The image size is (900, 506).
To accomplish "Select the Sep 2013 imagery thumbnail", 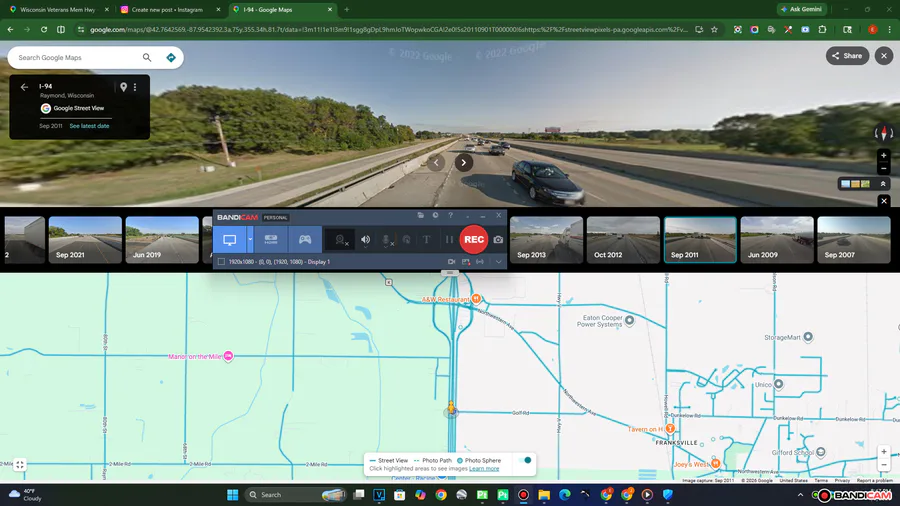I will [546, 240].
